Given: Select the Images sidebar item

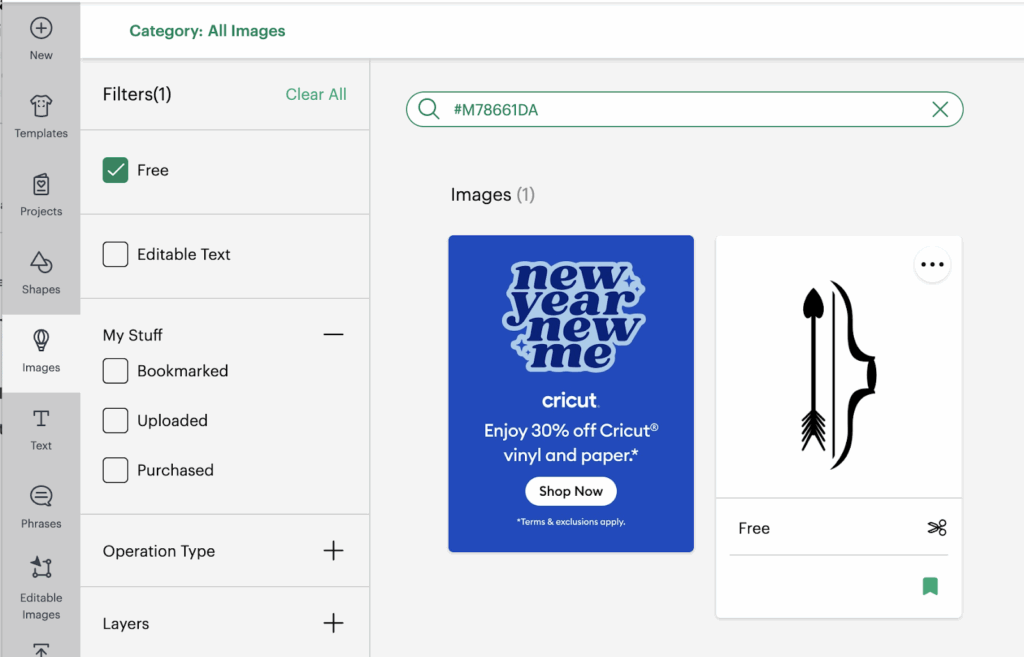Looking at the screenshot, I should click(x=41, y=351).
